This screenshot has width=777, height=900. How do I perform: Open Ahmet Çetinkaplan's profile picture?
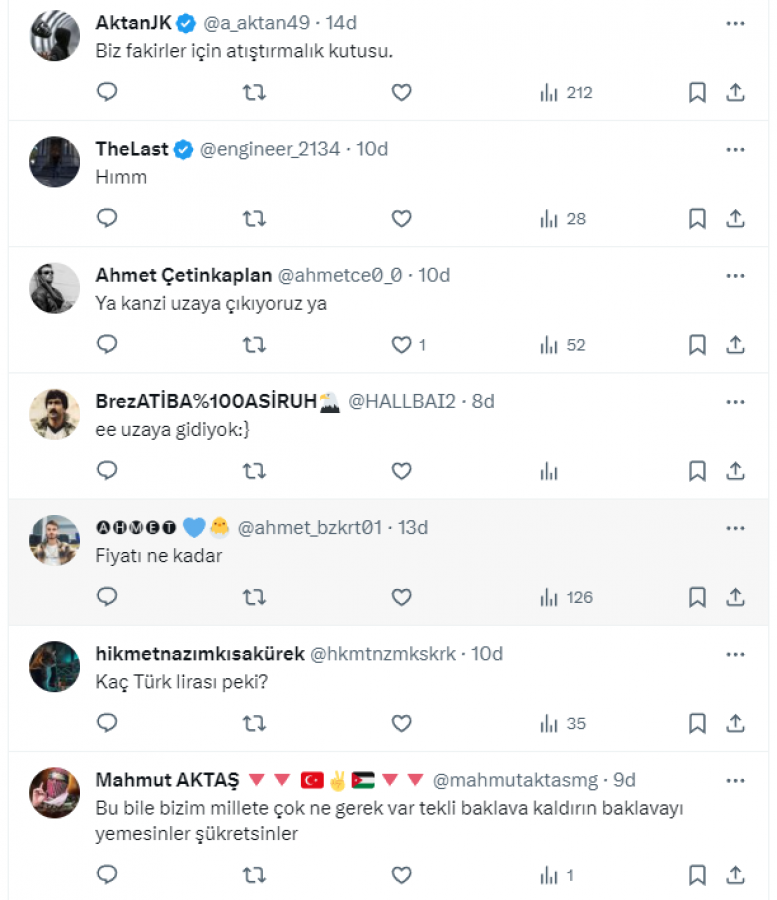point(54,288)
